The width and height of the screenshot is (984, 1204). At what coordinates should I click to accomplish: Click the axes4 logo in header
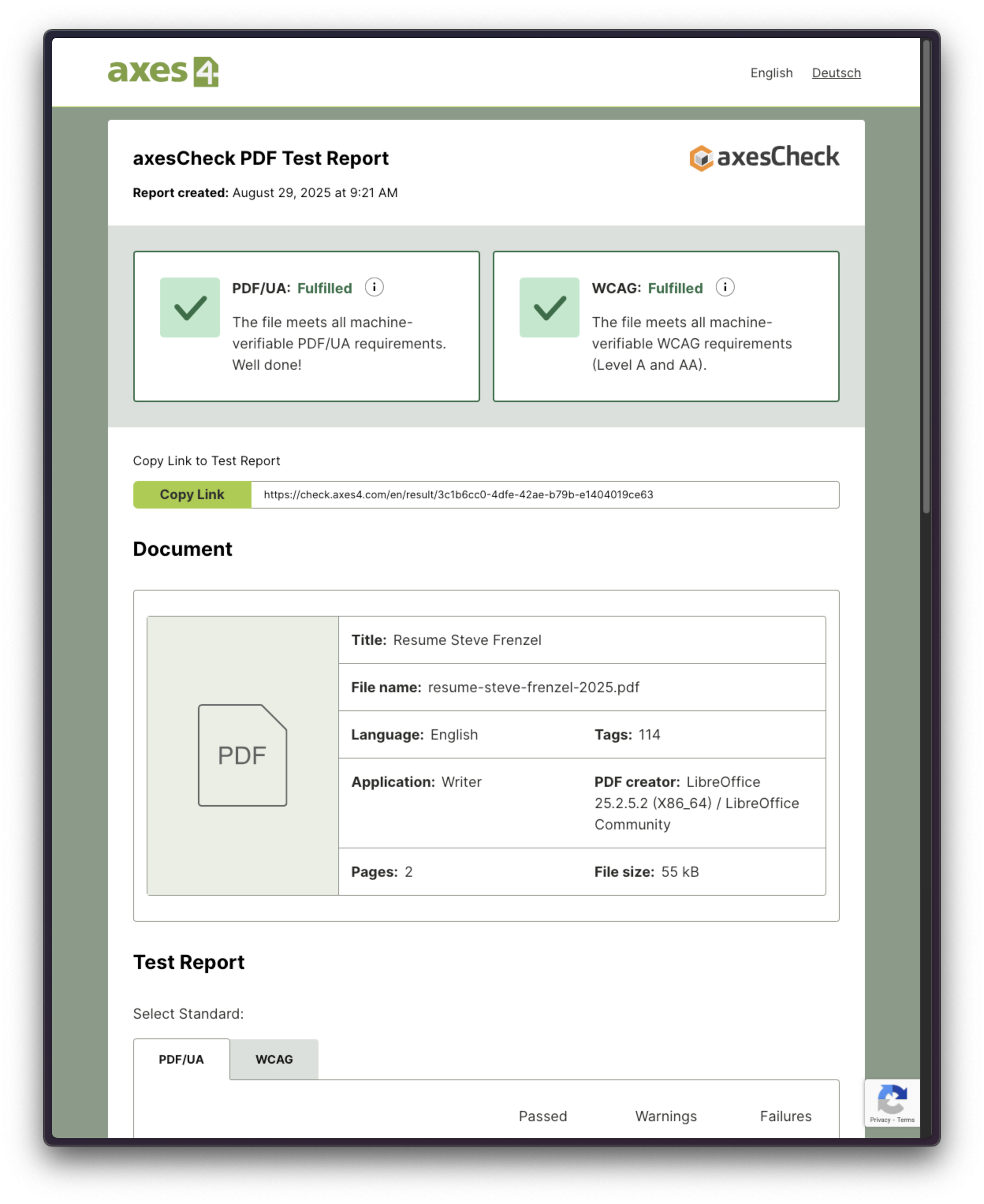pyautogui.click(x=163, y=72)
